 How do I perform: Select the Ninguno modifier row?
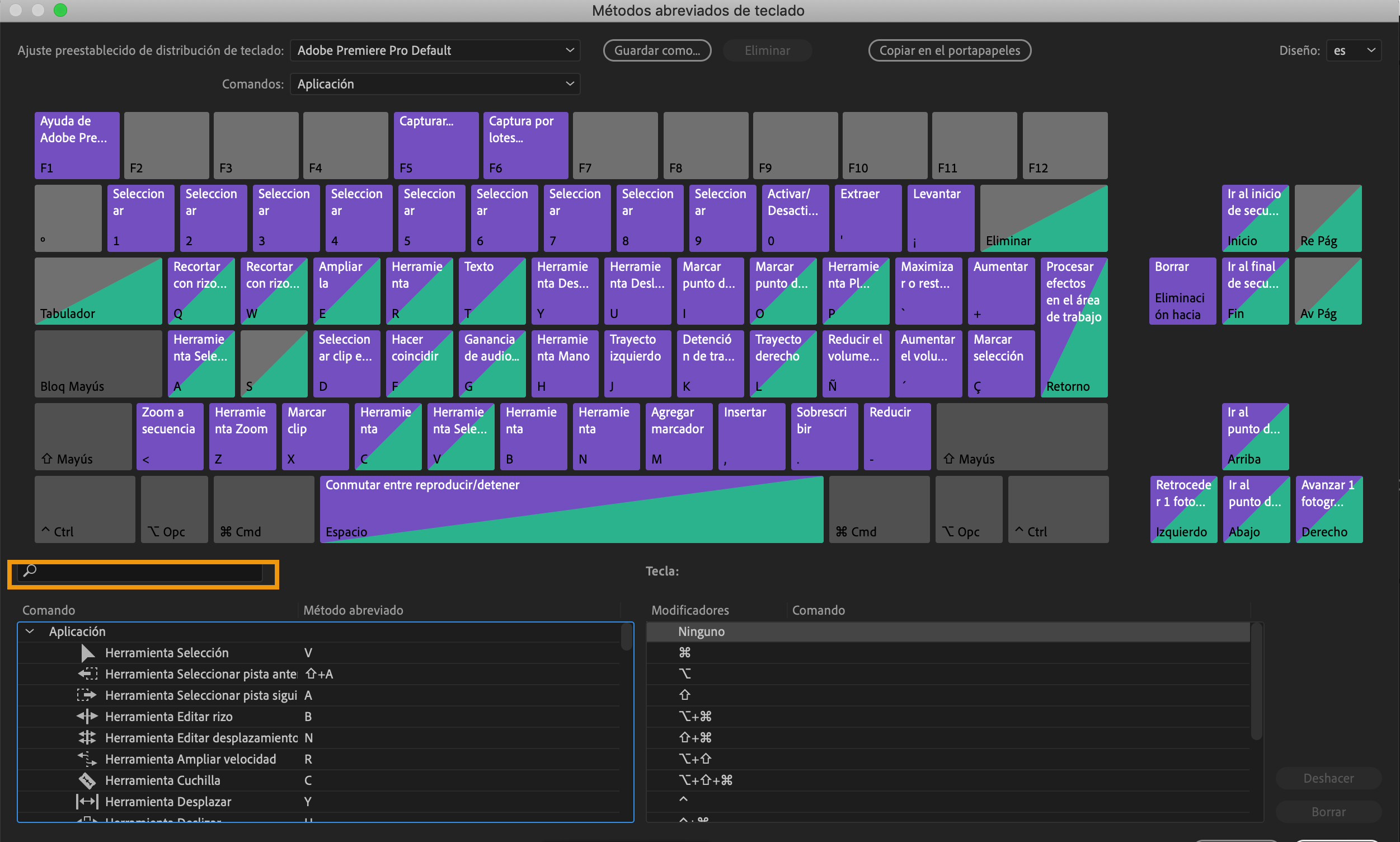pos(948,631)
